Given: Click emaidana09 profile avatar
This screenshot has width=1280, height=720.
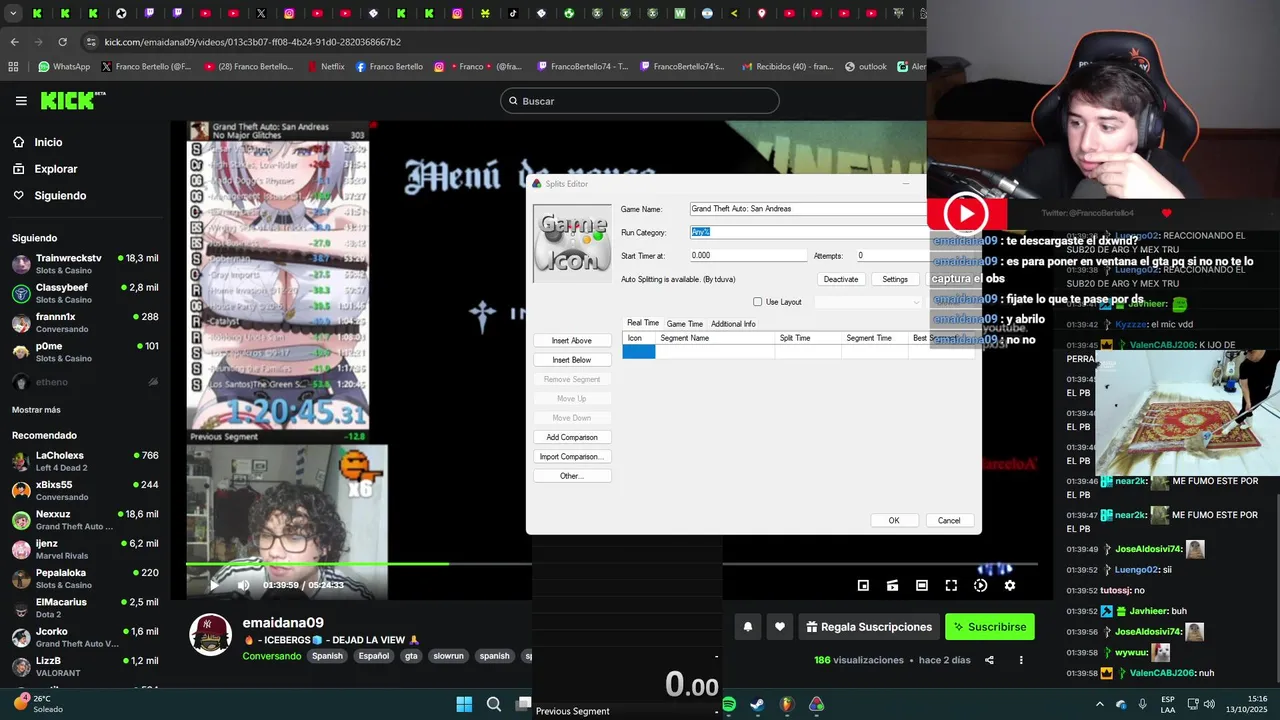Looking at the screenshot, I should point(211,635).
